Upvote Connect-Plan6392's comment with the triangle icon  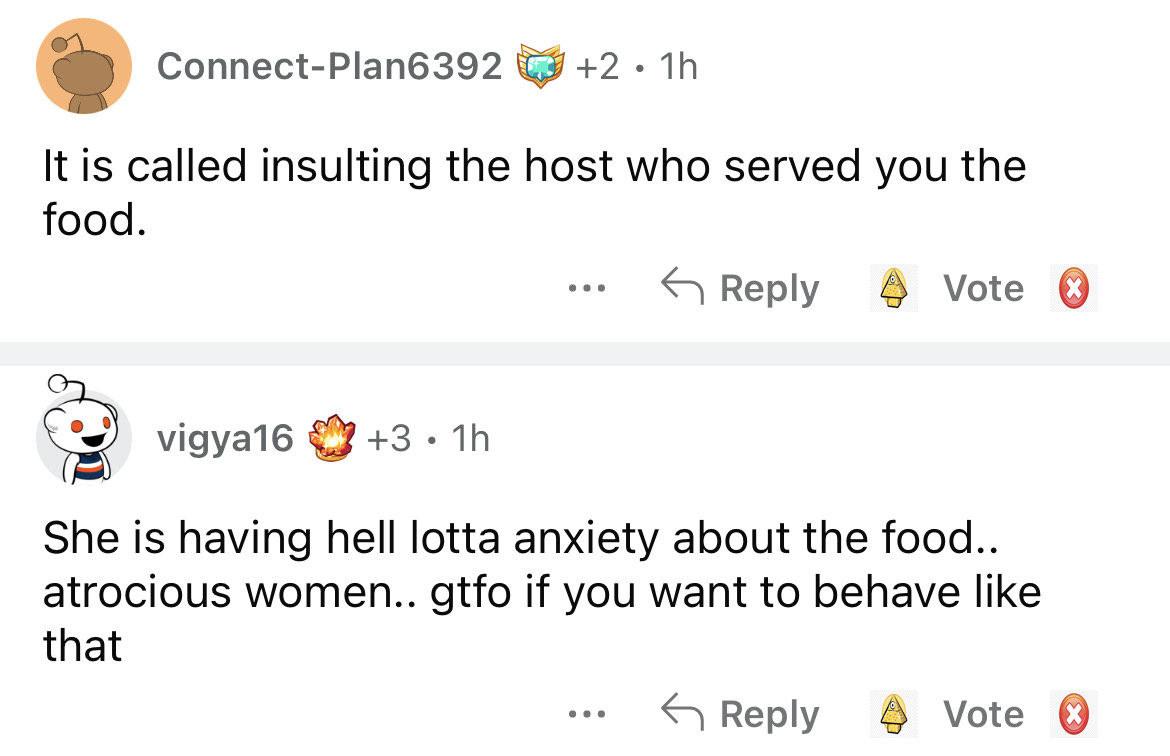tap(892, 288)
